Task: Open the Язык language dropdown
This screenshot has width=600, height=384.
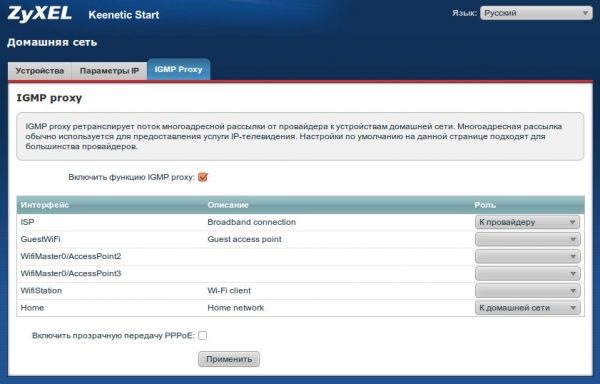Action: click(x=536, y=13)
